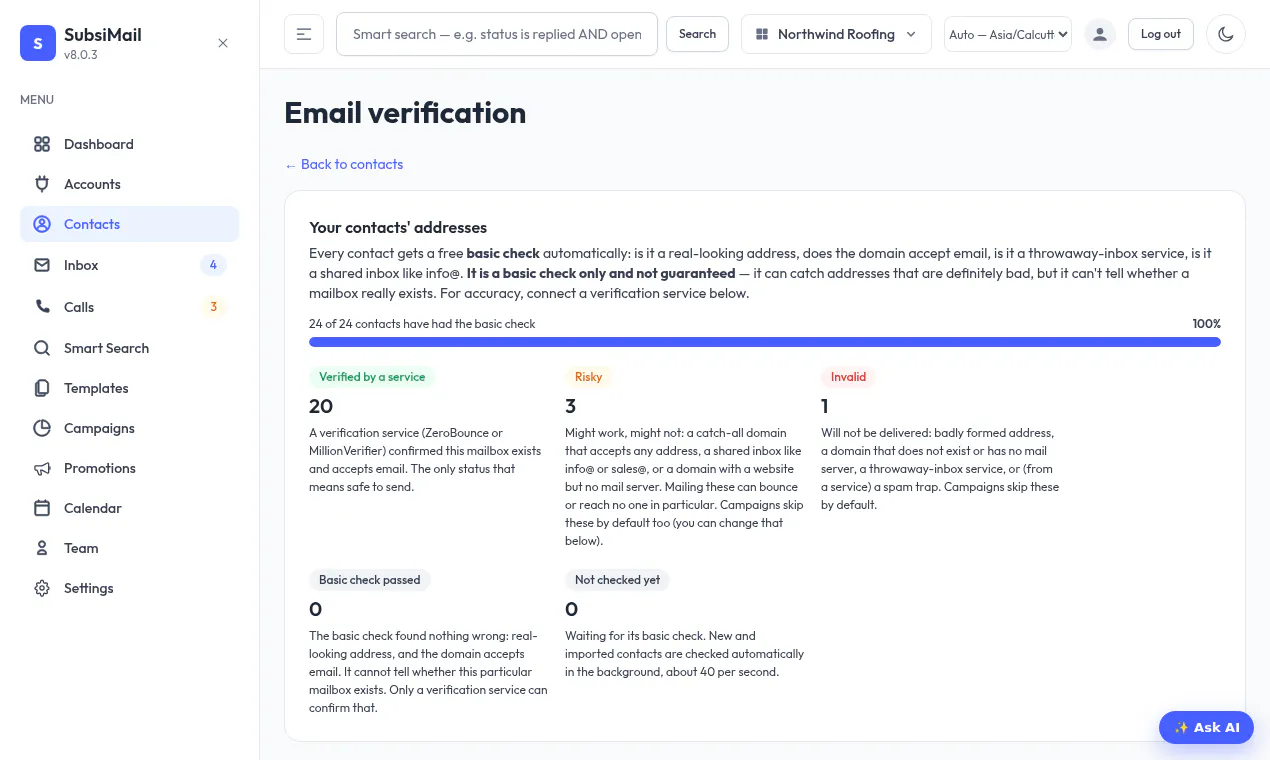
Task: Click the Your contacts' addresses heading
Action: [x=398, y=228]
